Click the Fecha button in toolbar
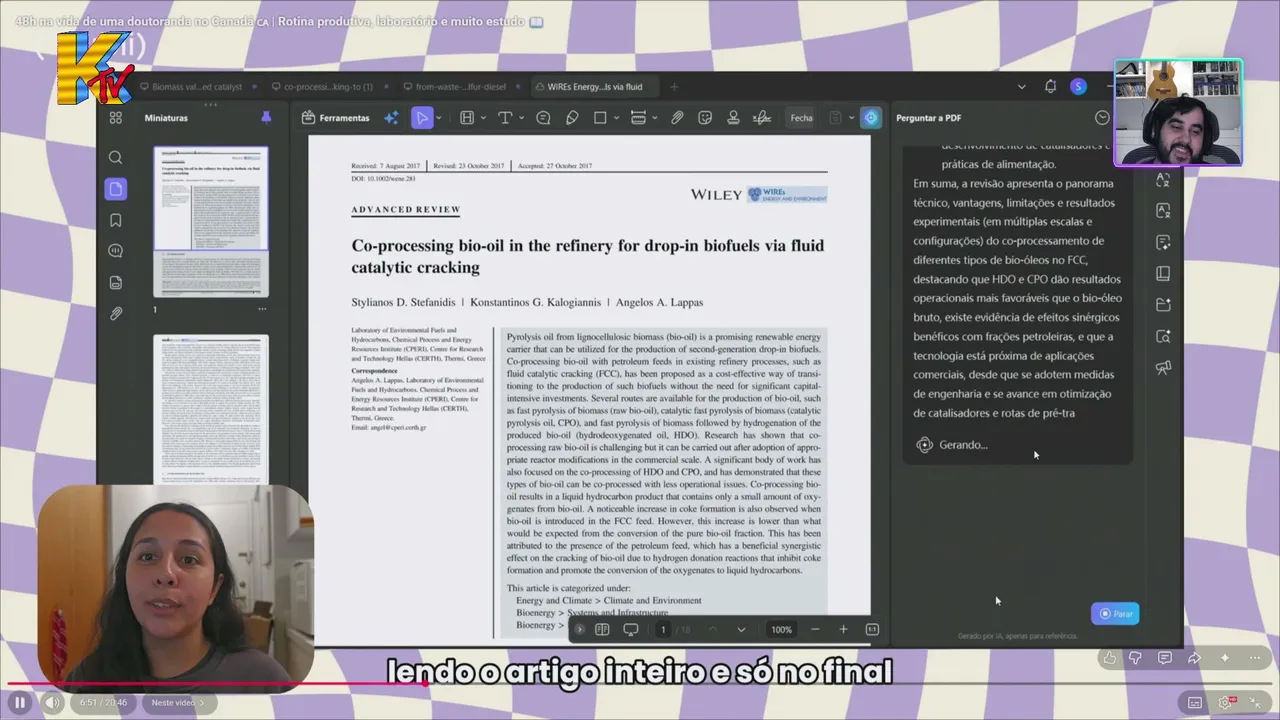The image size is (1280, 720). coord(802,118)
